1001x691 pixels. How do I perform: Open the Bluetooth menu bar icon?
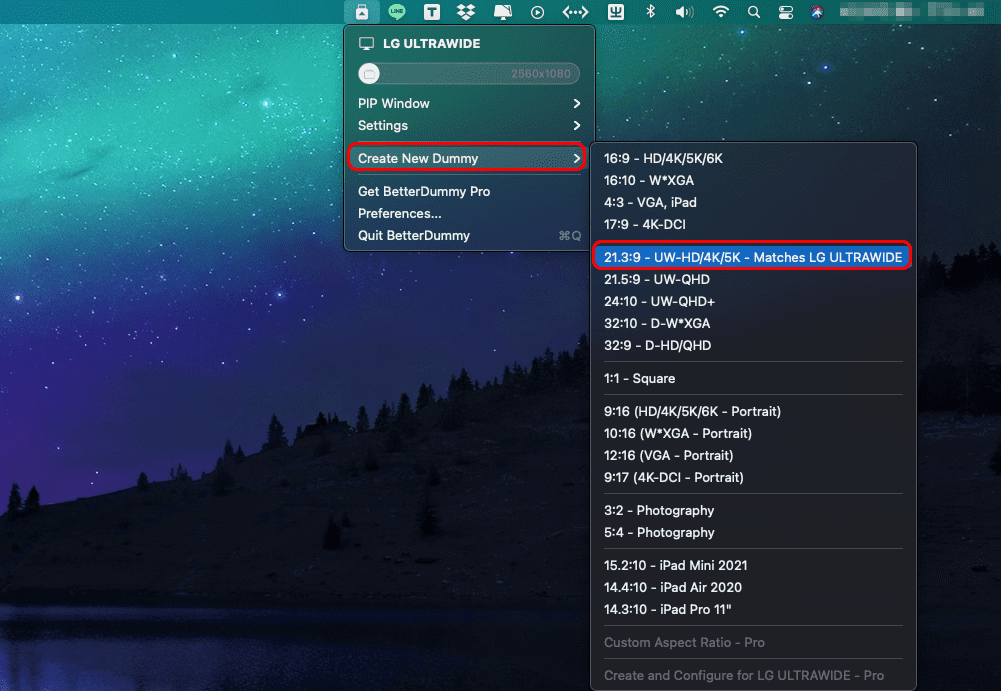[650, 12]
